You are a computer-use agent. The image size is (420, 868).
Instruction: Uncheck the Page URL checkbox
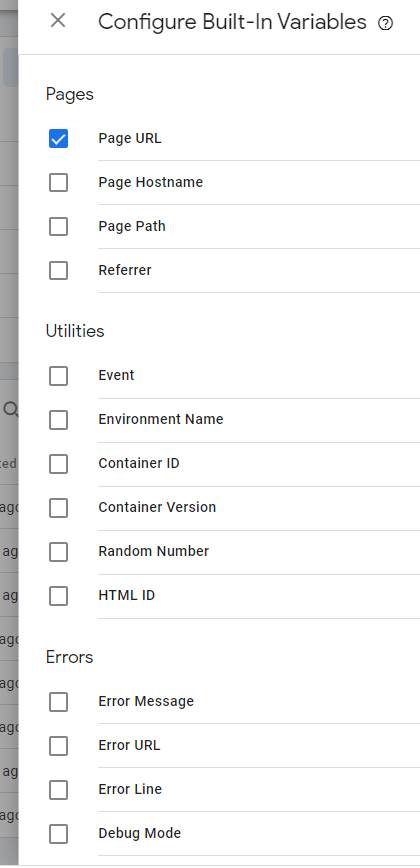click(x=59, y=138)
